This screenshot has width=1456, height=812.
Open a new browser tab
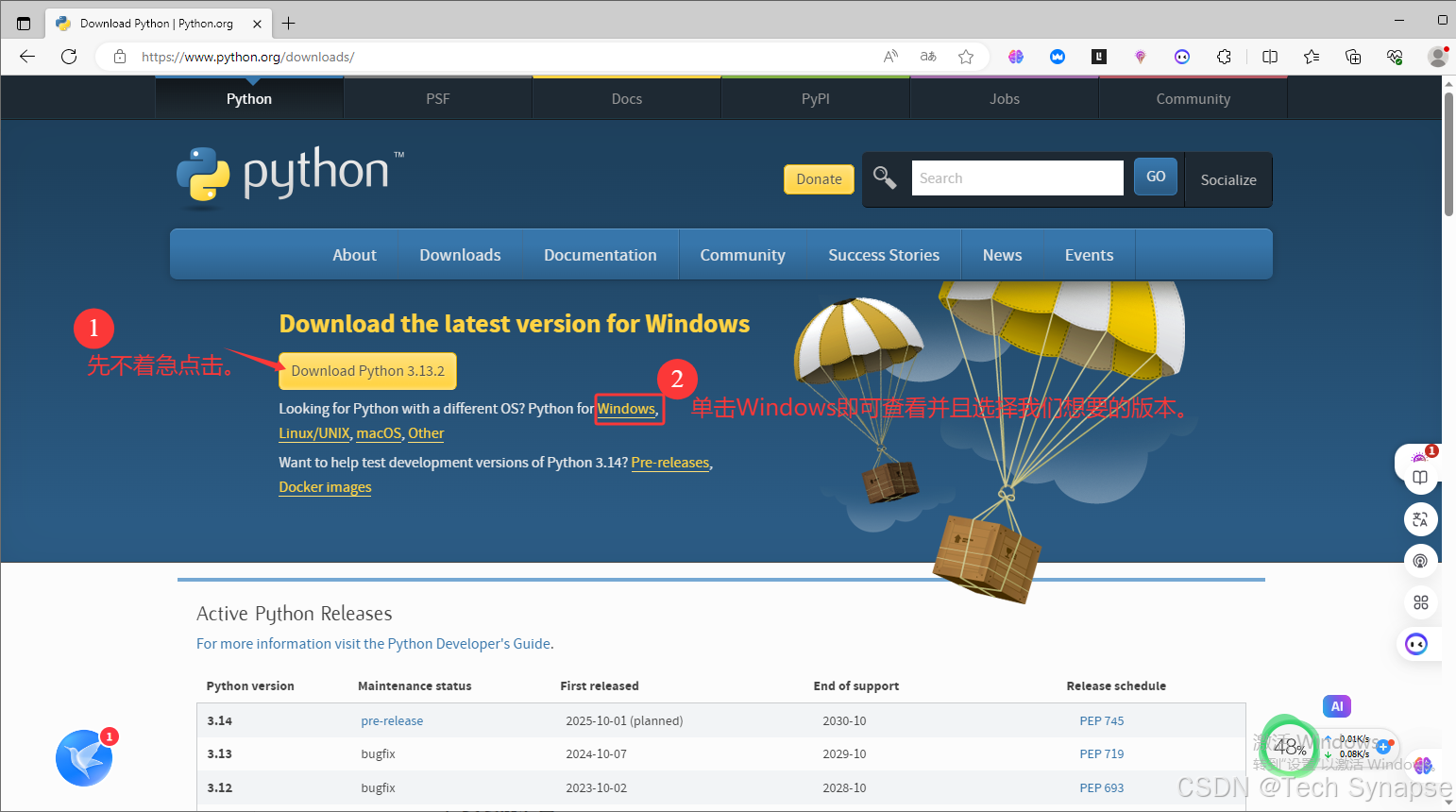pos(289,24)
